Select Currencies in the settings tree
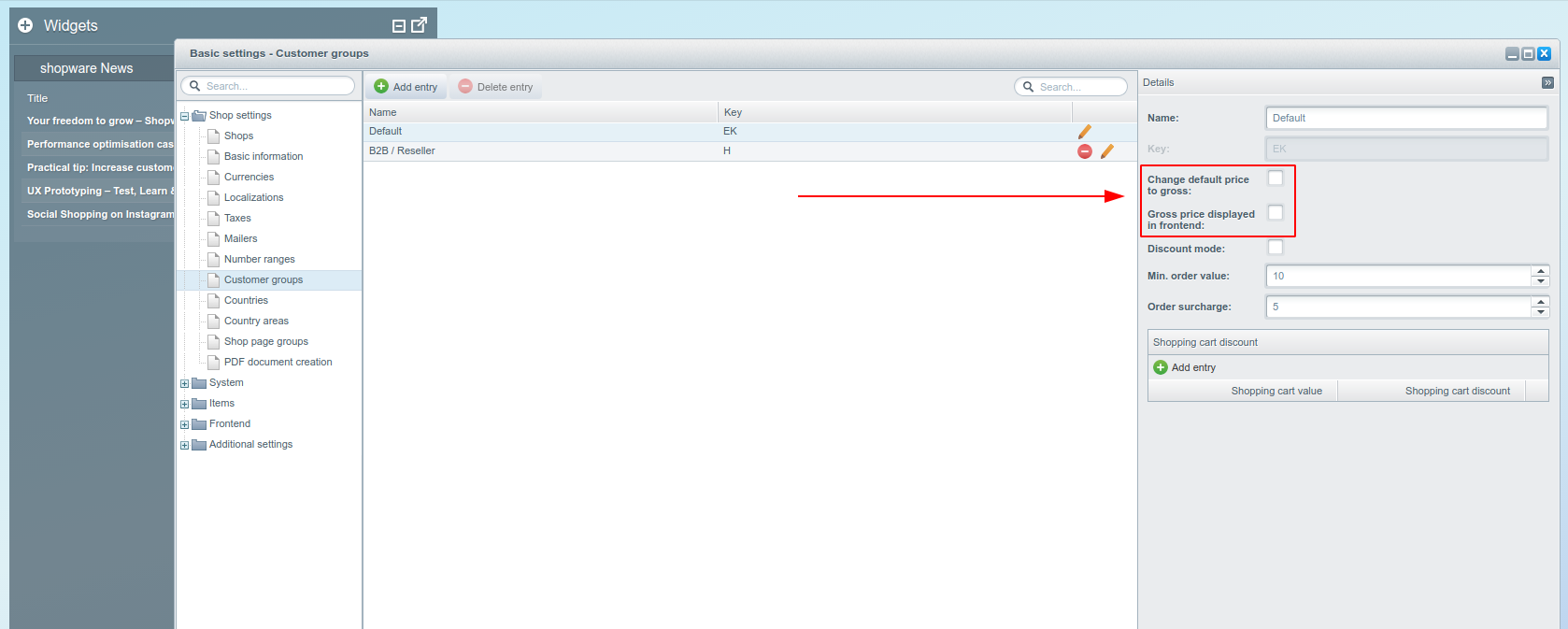The width and height of the screenshot is (1568, 629). click(249, 177)
